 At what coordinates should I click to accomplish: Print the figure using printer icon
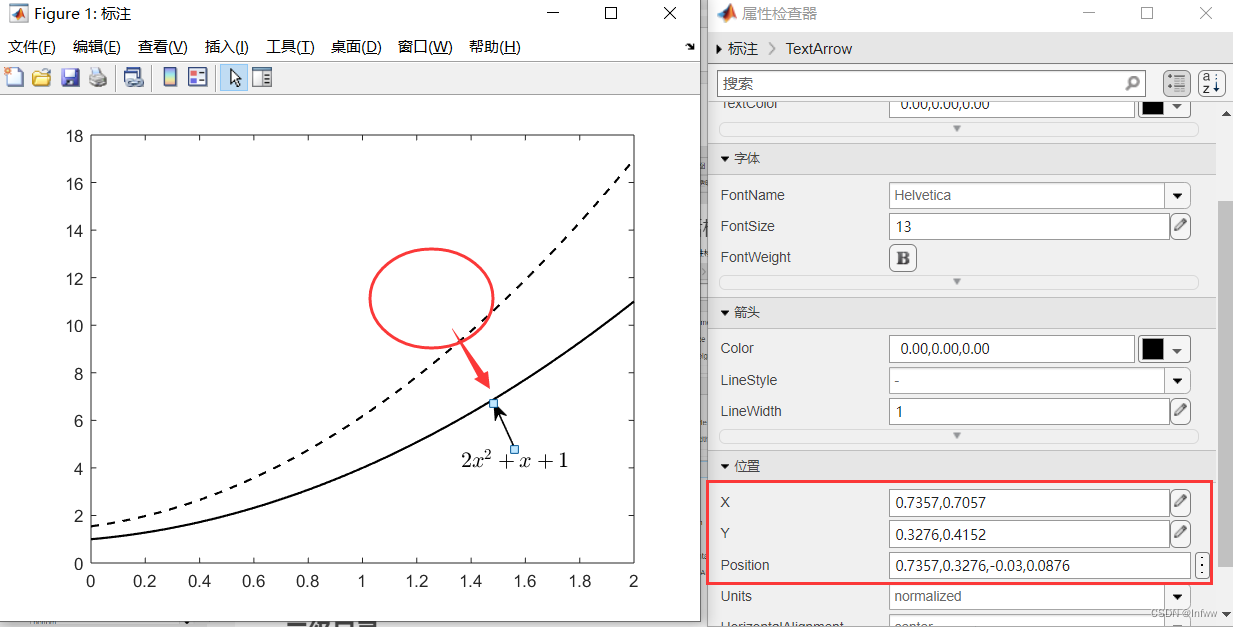point(97,77)
